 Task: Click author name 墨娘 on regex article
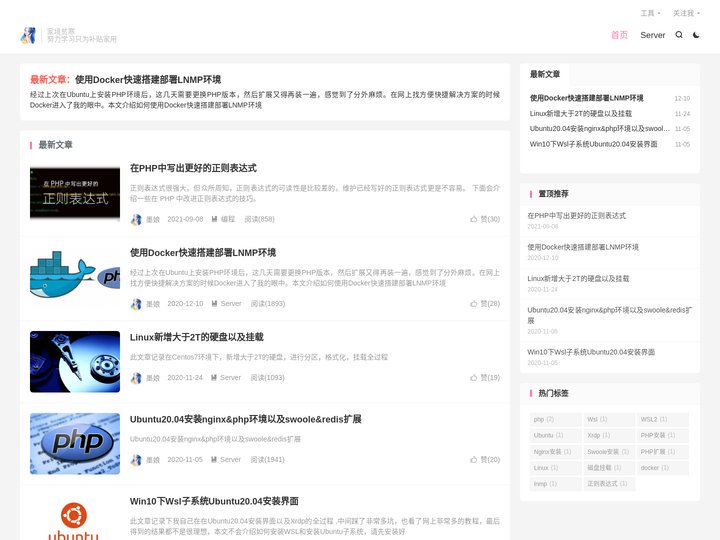153,219
